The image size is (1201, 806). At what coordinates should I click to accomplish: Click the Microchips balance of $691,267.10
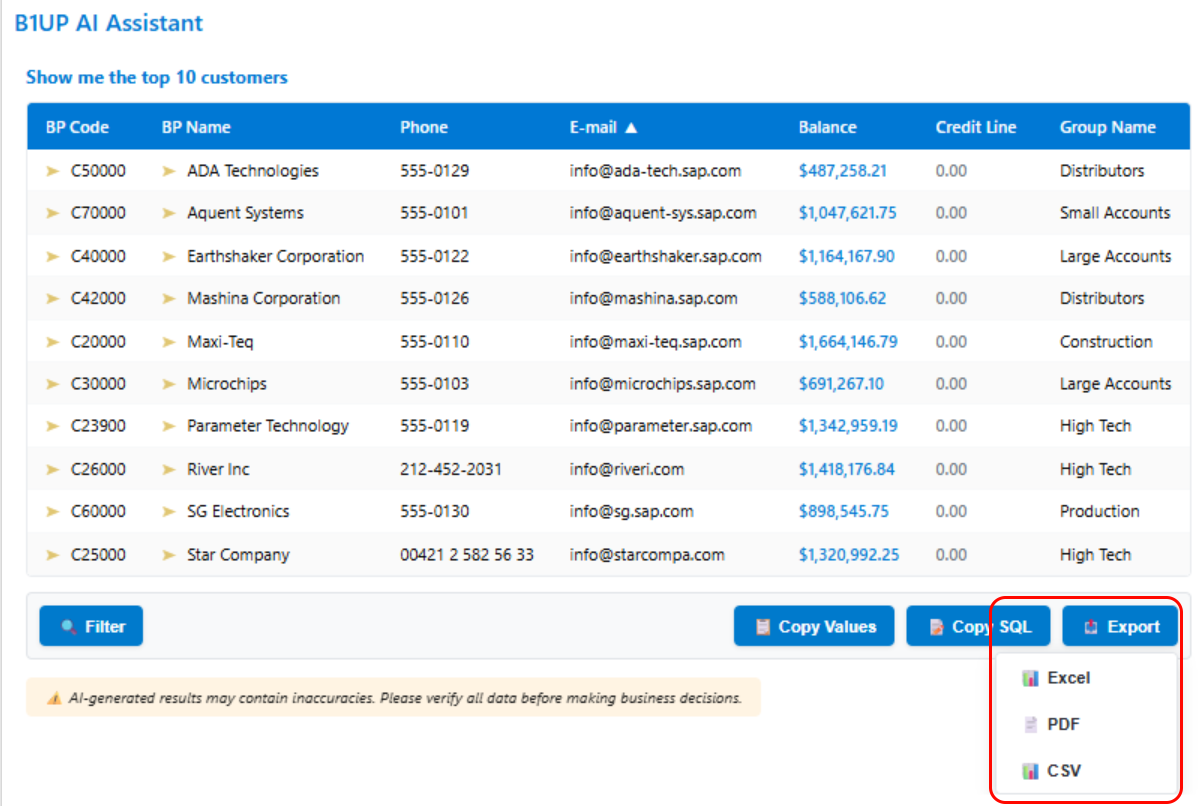(x=840, y=384)
